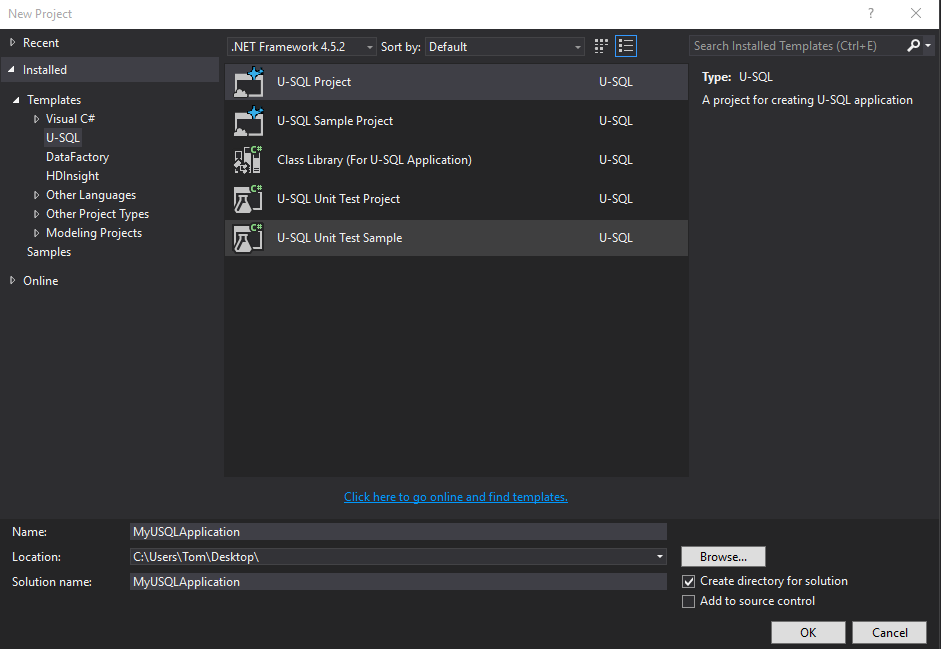Expand the Visual C# tree node

[36, 118]
